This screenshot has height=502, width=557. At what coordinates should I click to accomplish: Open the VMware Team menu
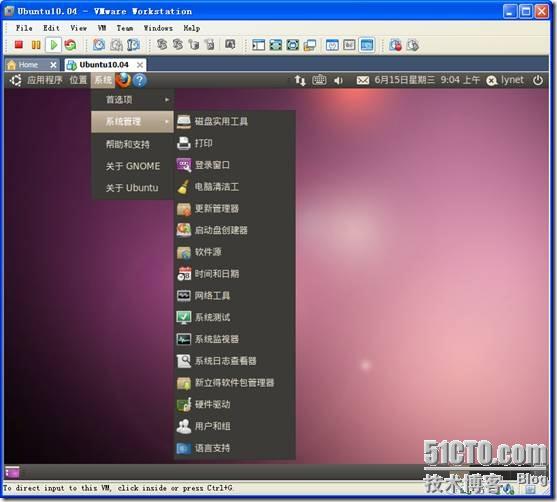(x=125, y=28)
